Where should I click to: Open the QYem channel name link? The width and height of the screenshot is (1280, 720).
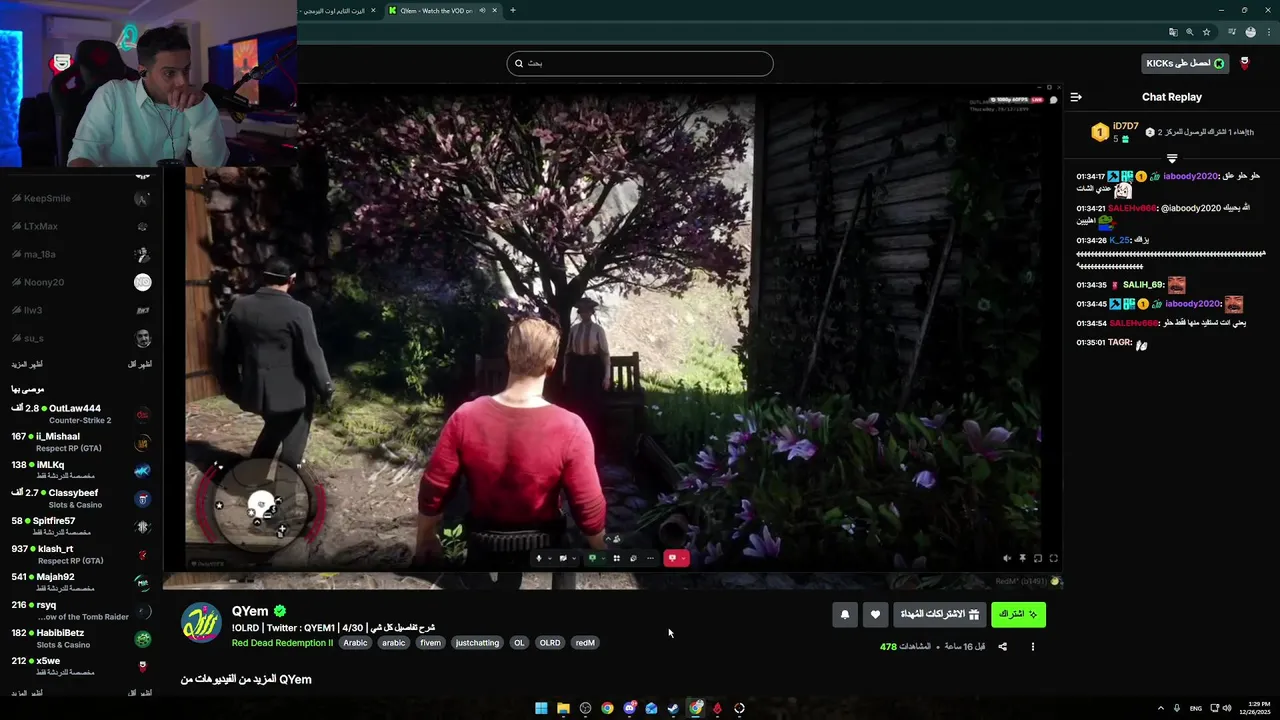point(250,611)
